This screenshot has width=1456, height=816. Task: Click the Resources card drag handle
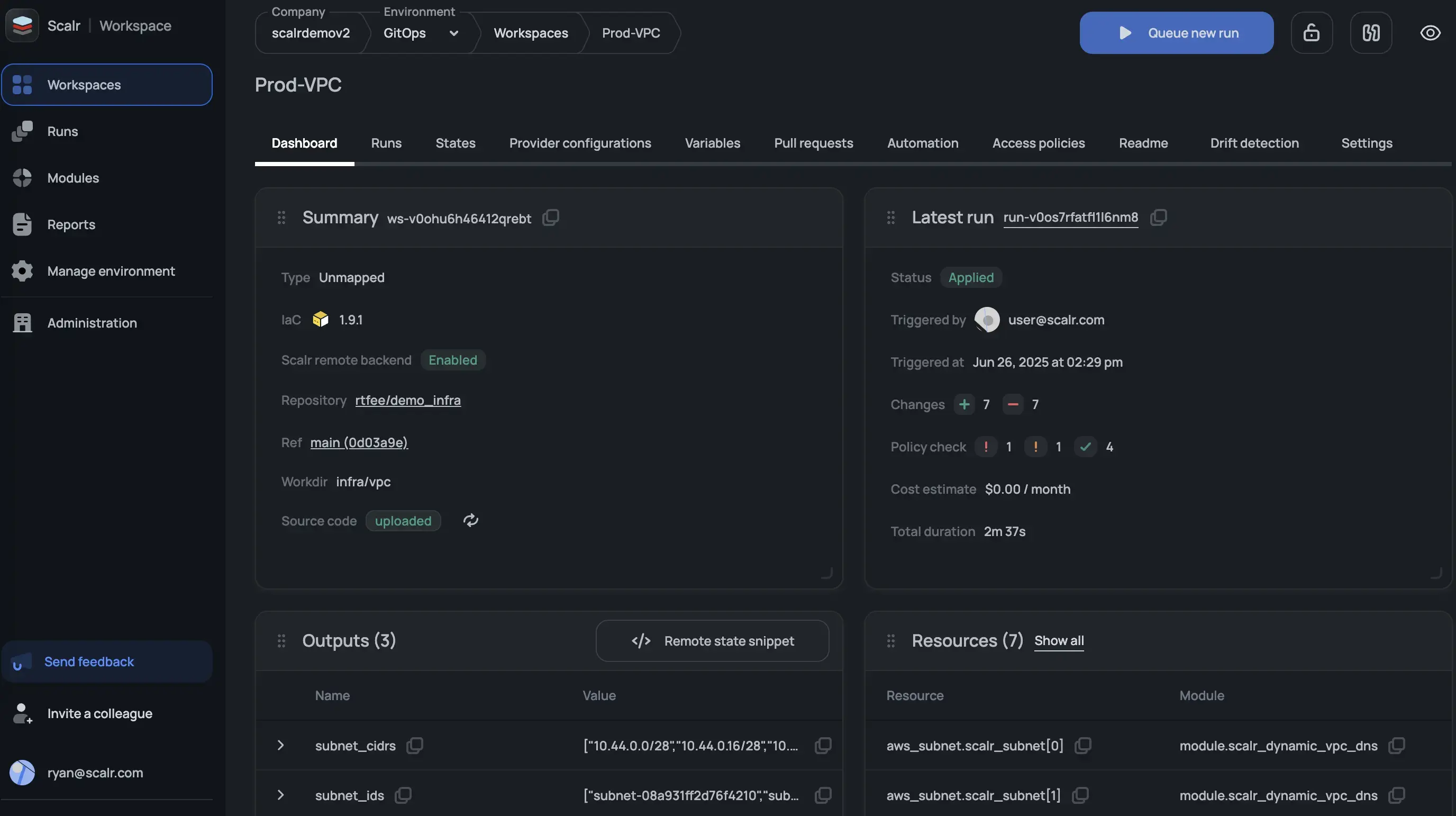[x=891, y=641]
